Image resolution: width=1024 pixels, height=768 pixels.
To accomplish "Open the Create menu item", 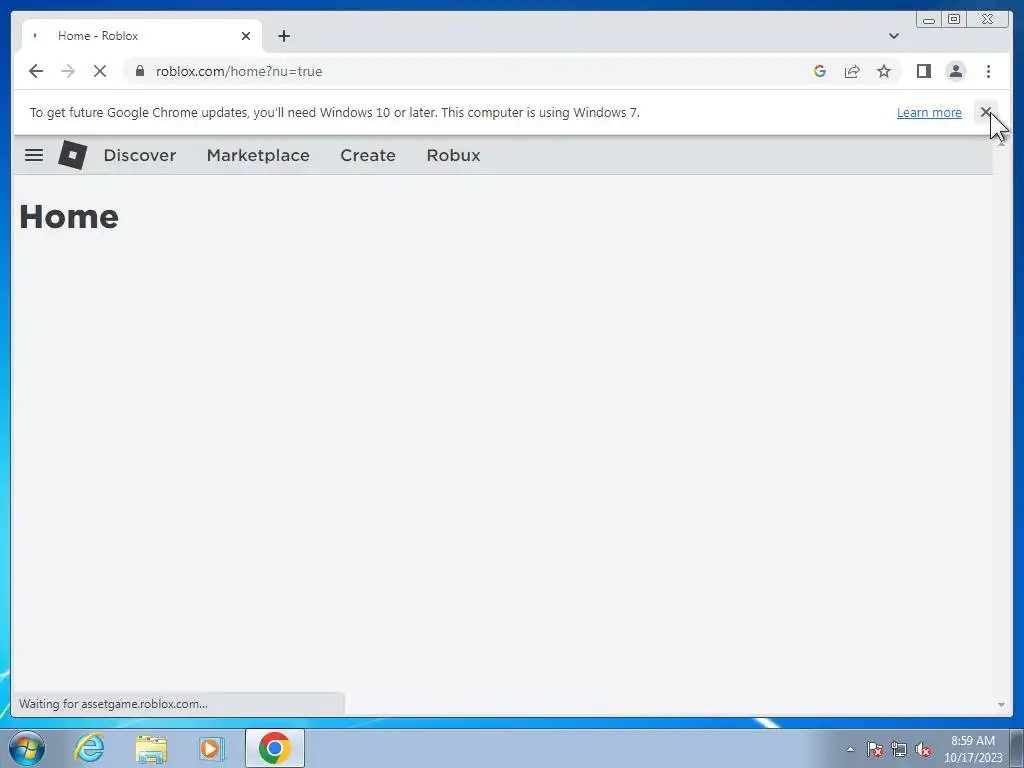I will (x=368, y=155).
